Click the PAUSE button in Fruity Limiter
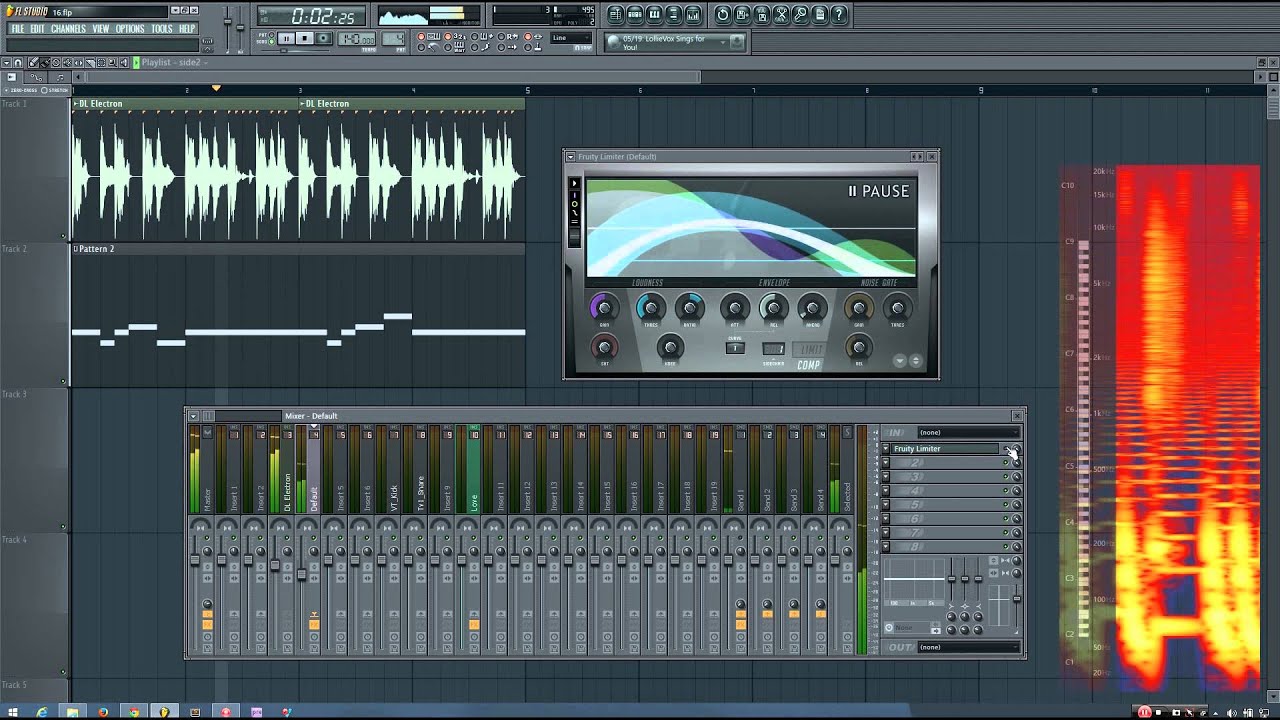 click(x=879, y=191)
